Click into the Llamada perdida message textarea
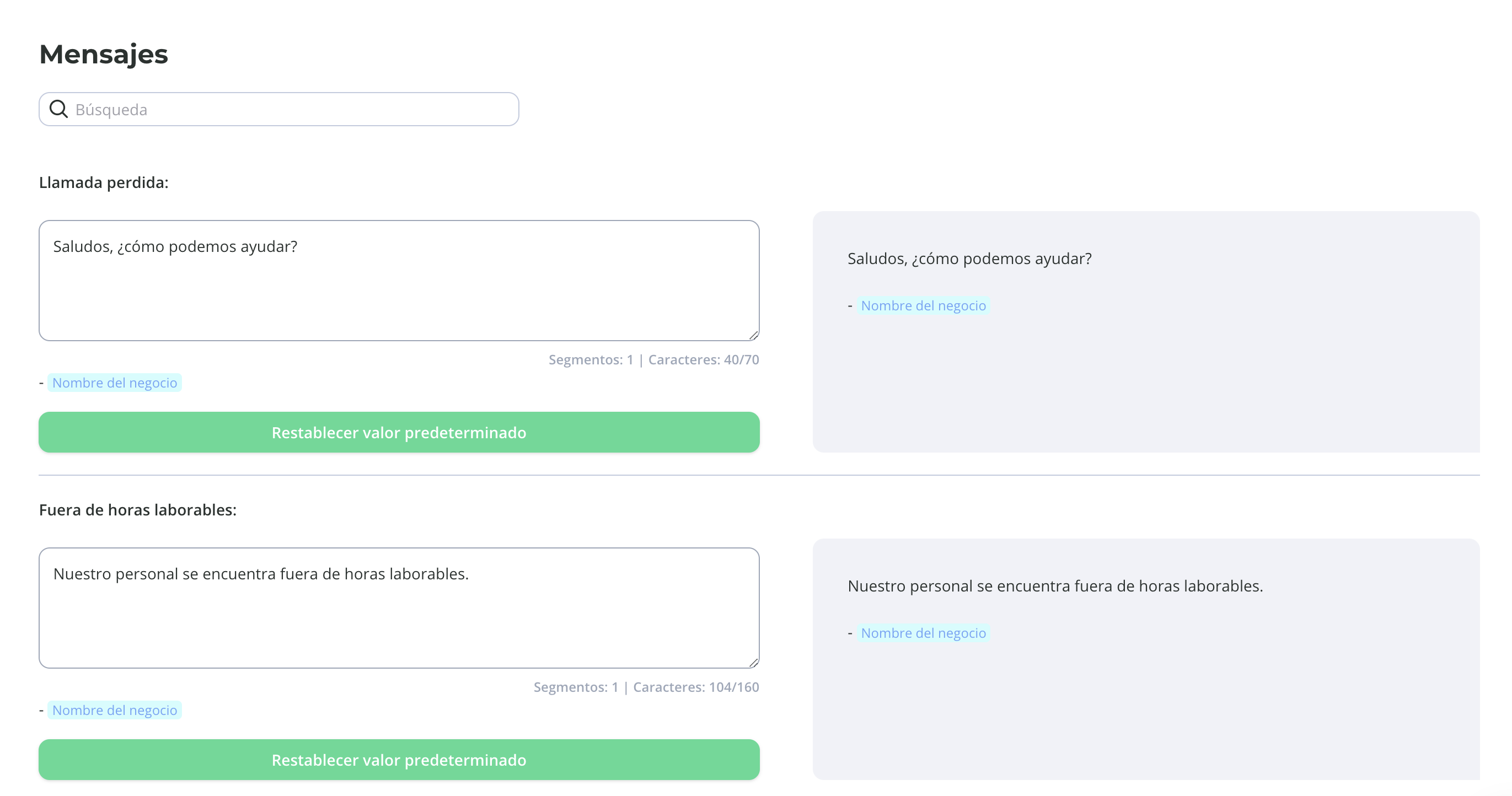The height and width of the screenshot is (796, 1512). point(399,281)
